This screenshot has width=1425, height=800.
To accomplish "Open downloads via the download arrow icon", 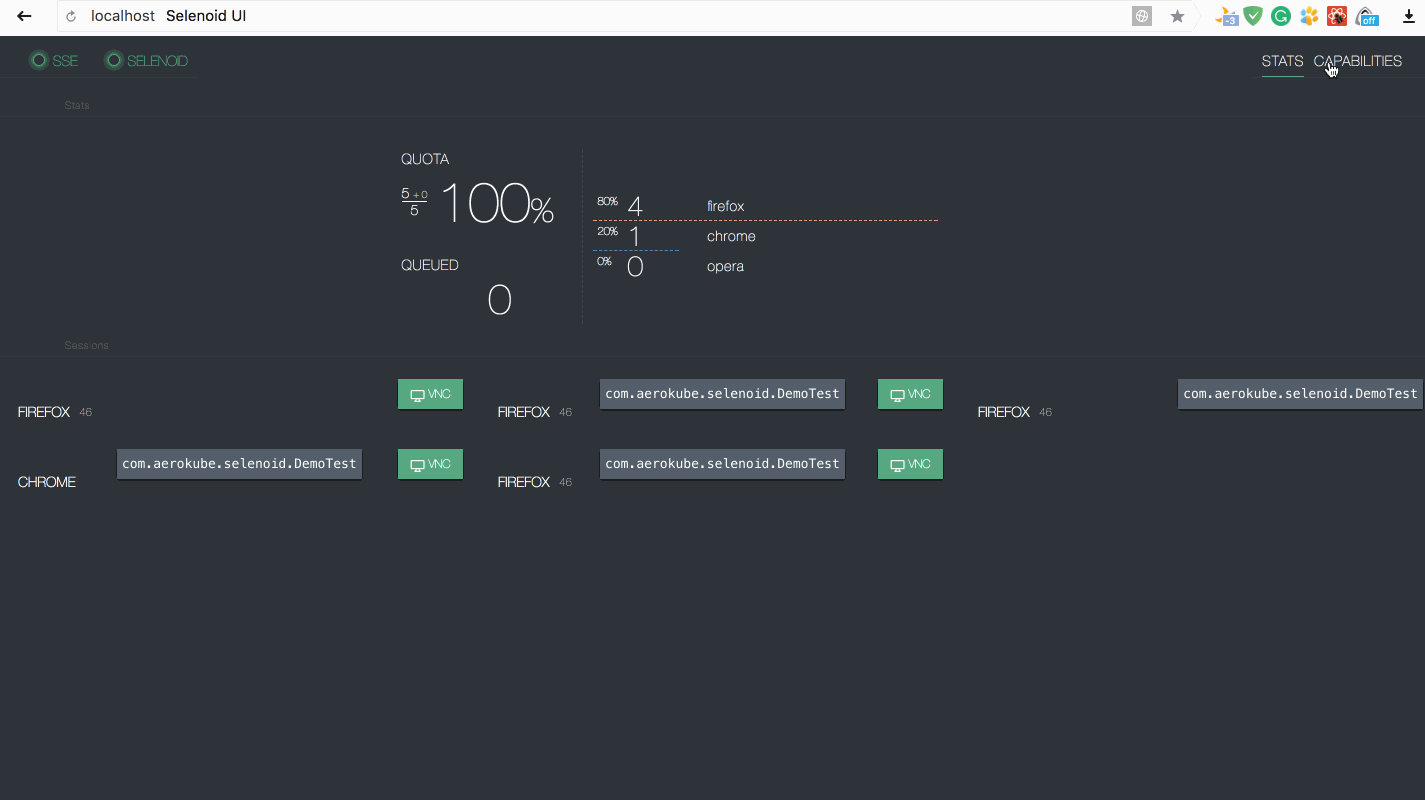I will [1409, 16].
